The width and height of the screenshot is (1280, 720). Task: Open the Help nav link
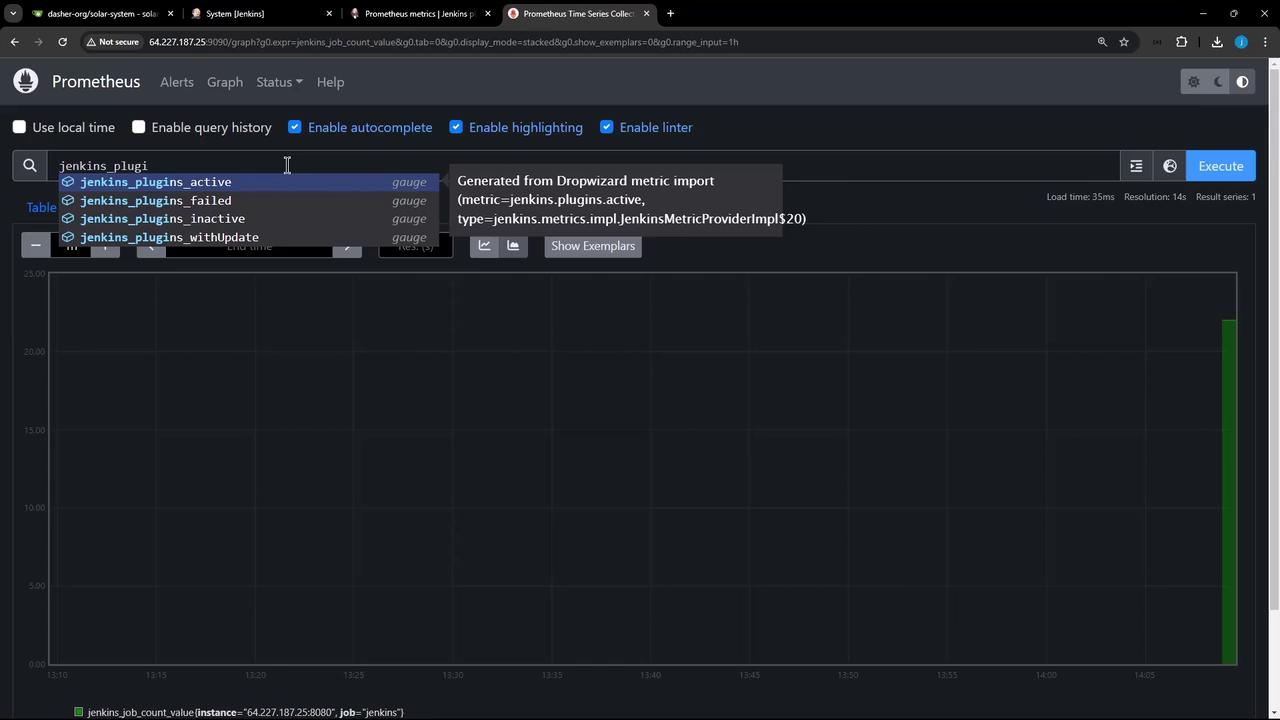pos(330,82)
